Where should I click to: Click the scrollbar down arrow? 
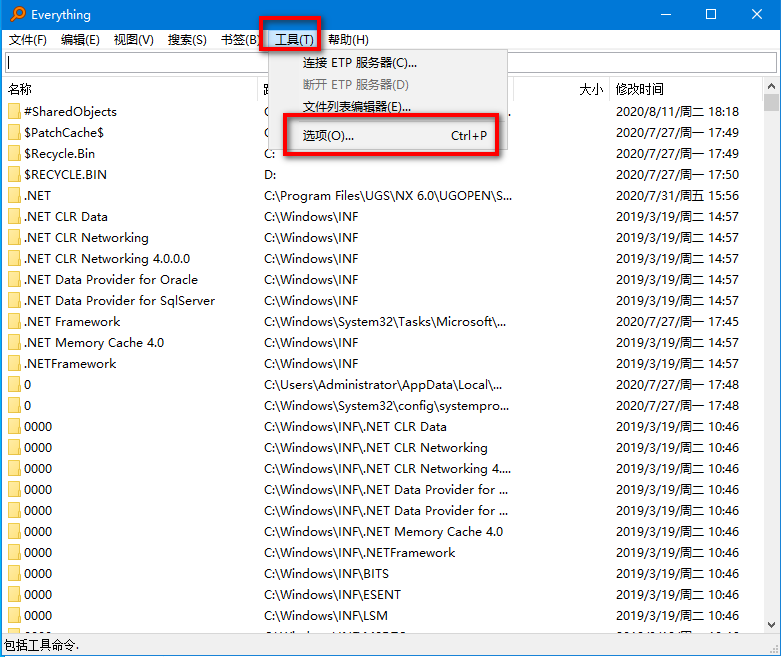[772, 625]
